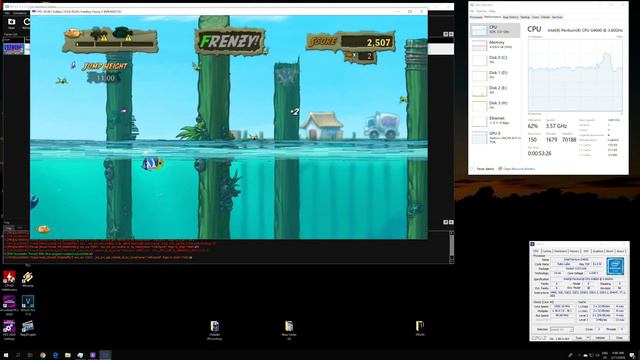
Task: Select Ethernet in Task Manager sidebar
Action: tap(495, 120)
